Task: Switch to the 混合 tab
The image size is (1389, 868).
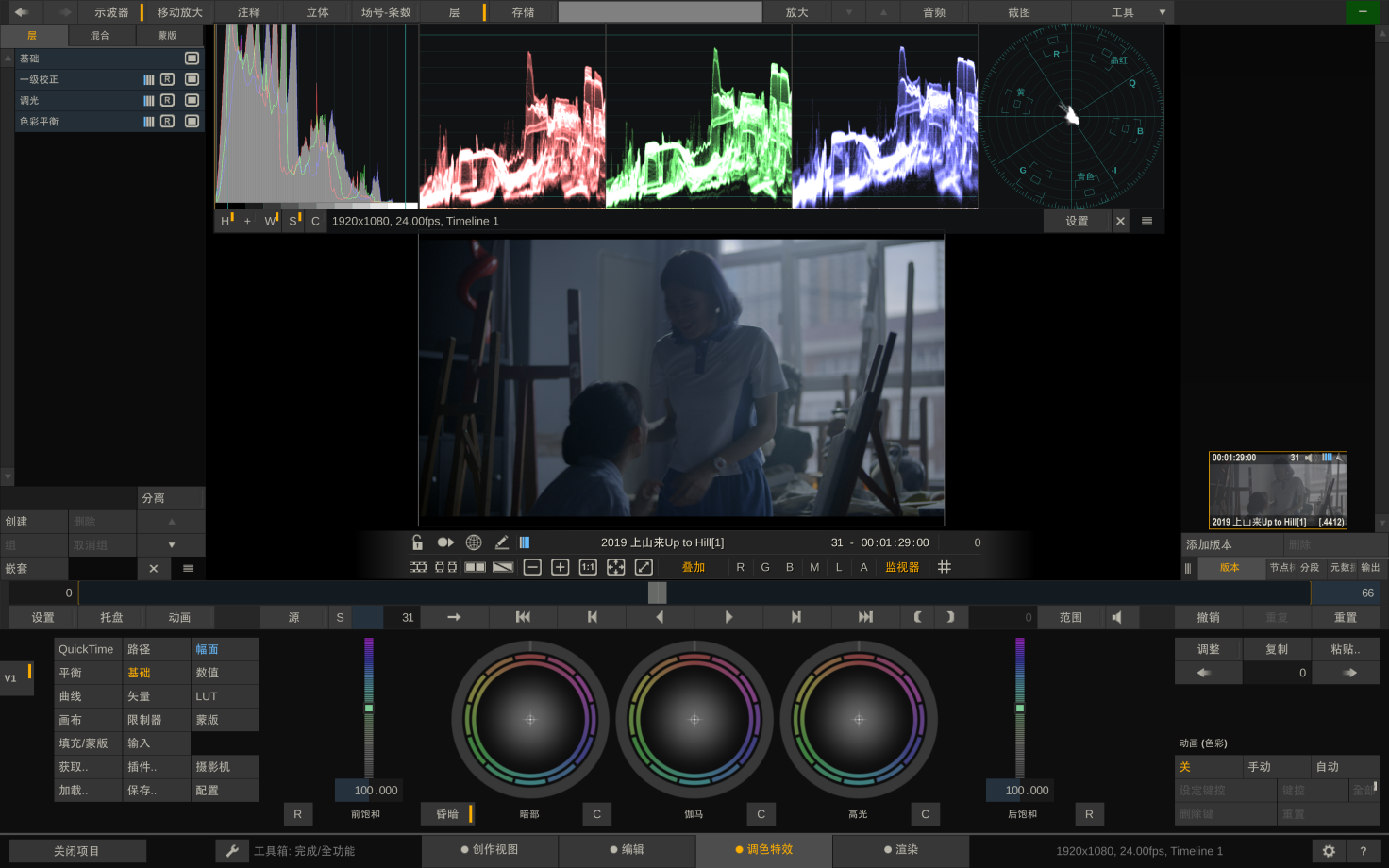Action: tap(100, 36)
